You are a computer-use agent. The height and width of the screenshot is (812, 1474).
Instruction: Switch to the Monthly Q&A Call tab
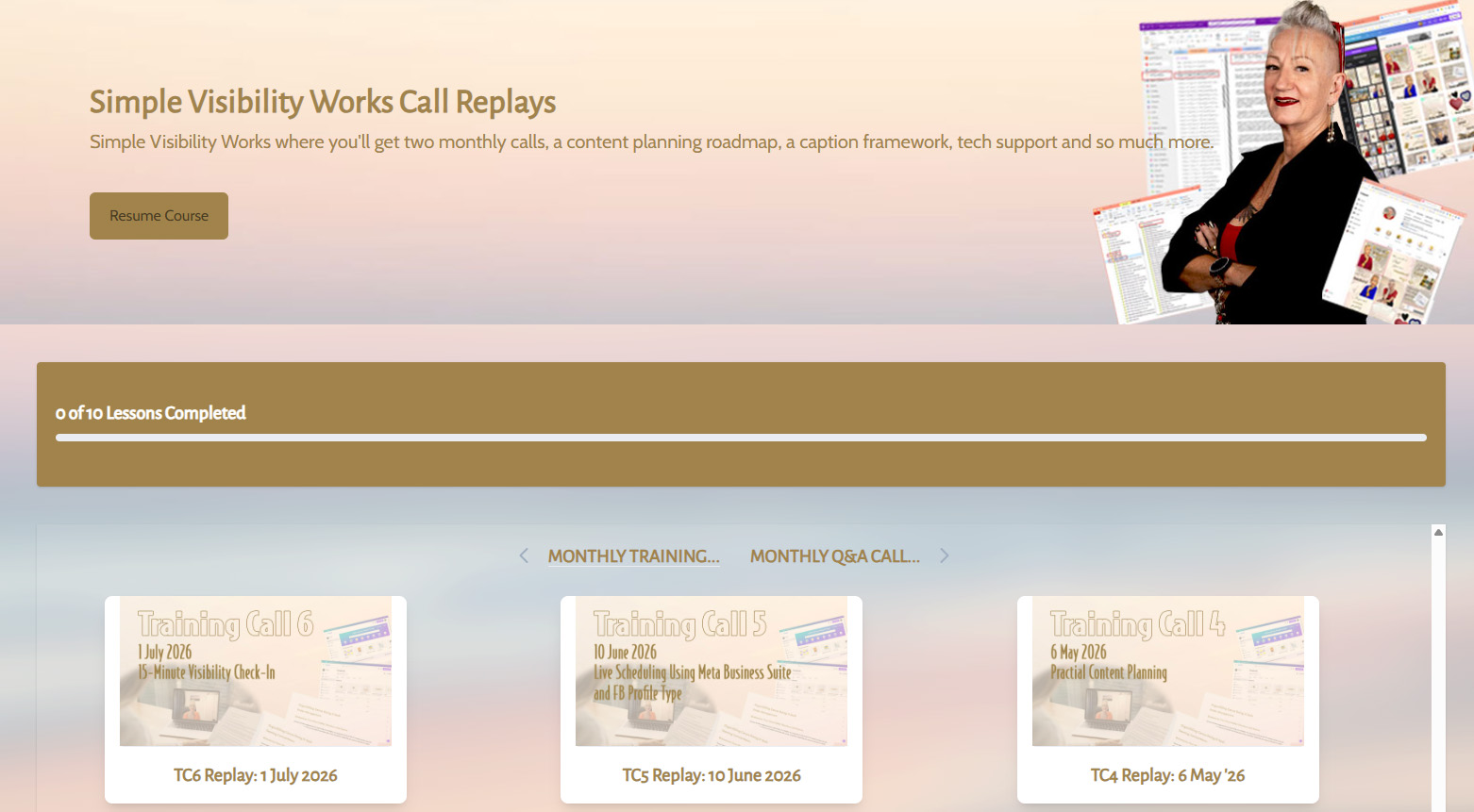[x=834, y=556]
